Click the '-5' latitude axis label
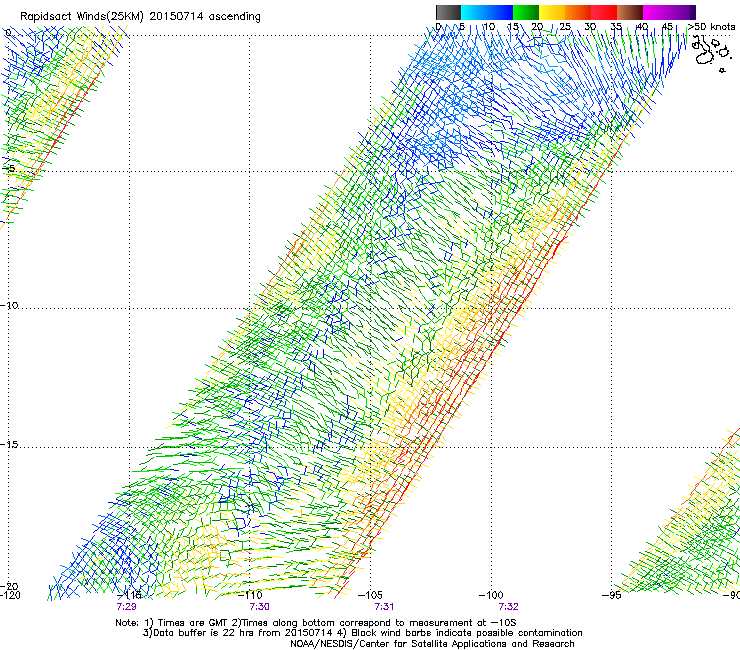740x650 pixels. click(x=8, y=169)
